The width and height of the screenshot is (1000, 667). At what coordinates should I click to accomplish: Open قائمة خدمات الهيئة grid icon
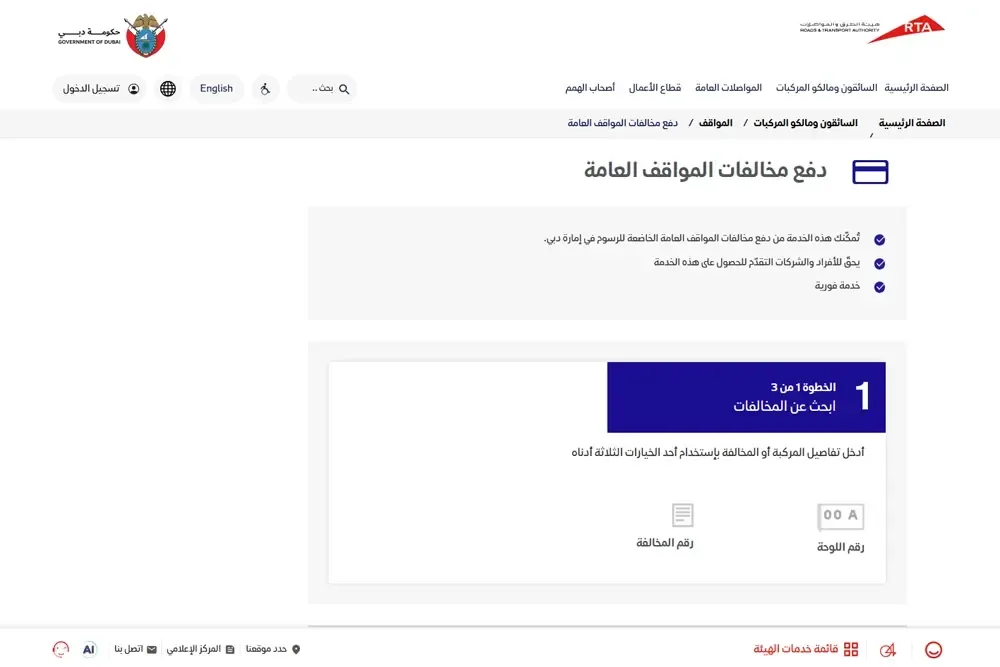851,649
